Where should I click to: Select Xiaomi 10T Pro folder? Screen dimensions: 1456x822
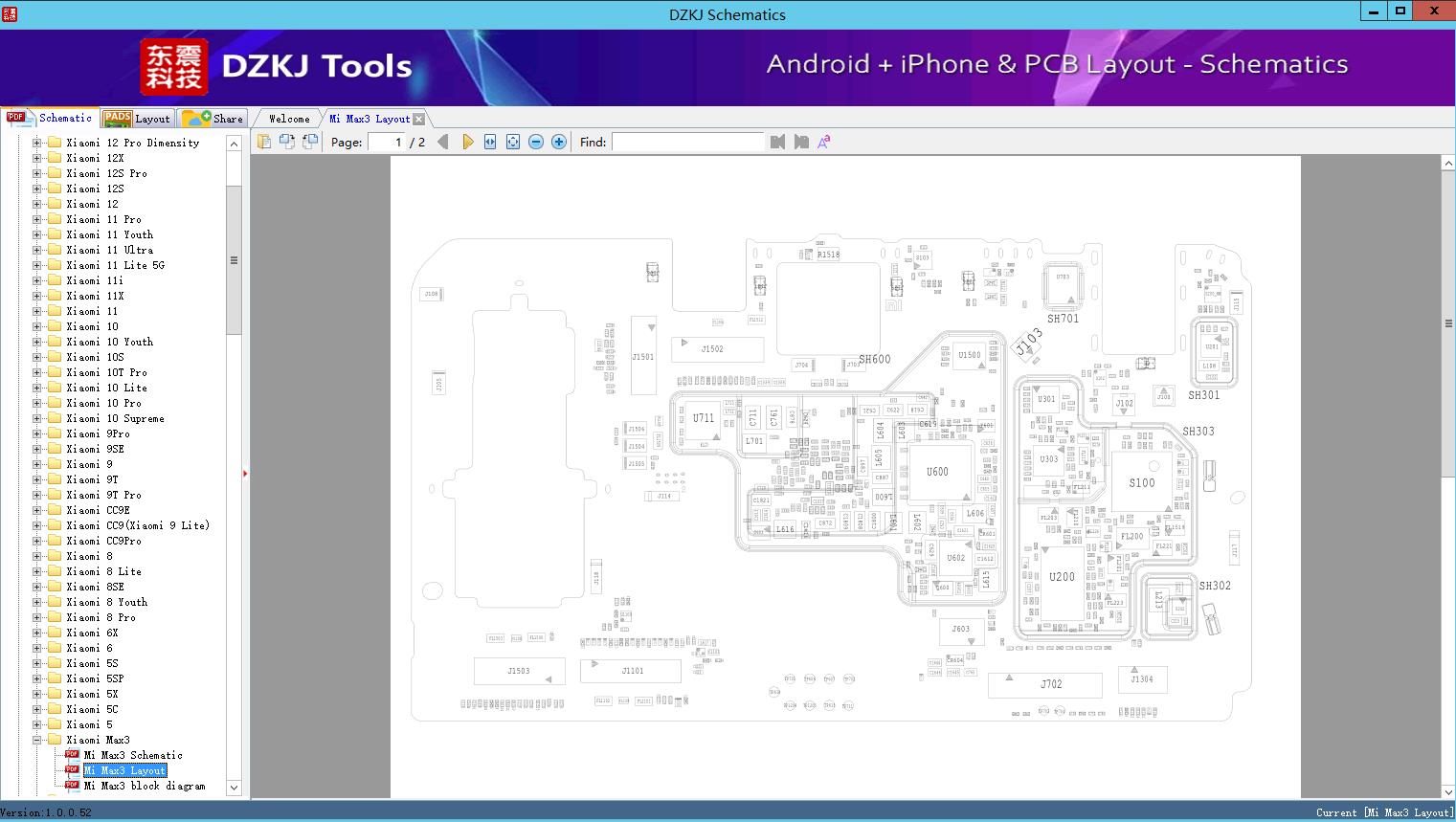[106, 372]
